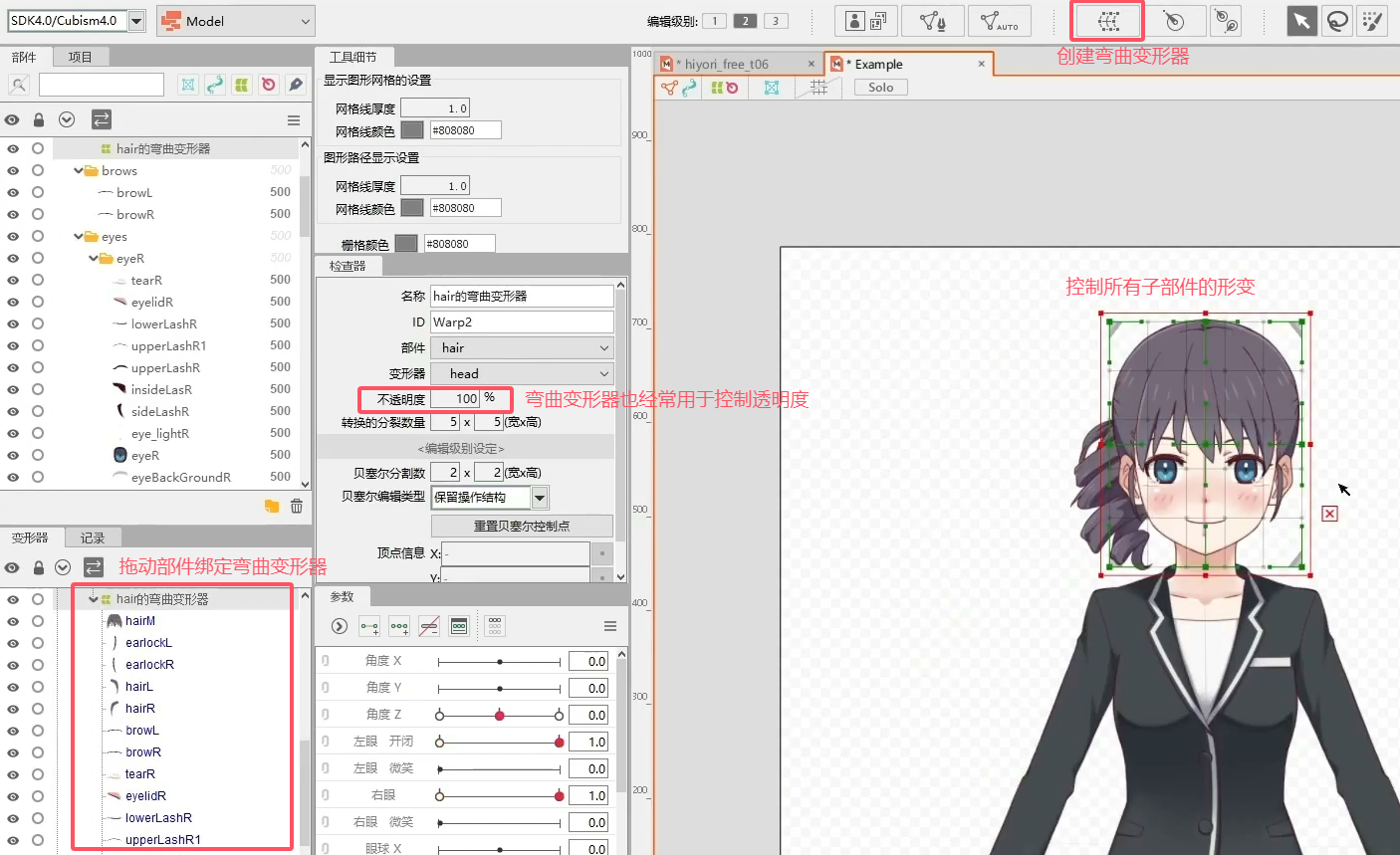Click the 角度 Z slider red key point

click(500, 715)
